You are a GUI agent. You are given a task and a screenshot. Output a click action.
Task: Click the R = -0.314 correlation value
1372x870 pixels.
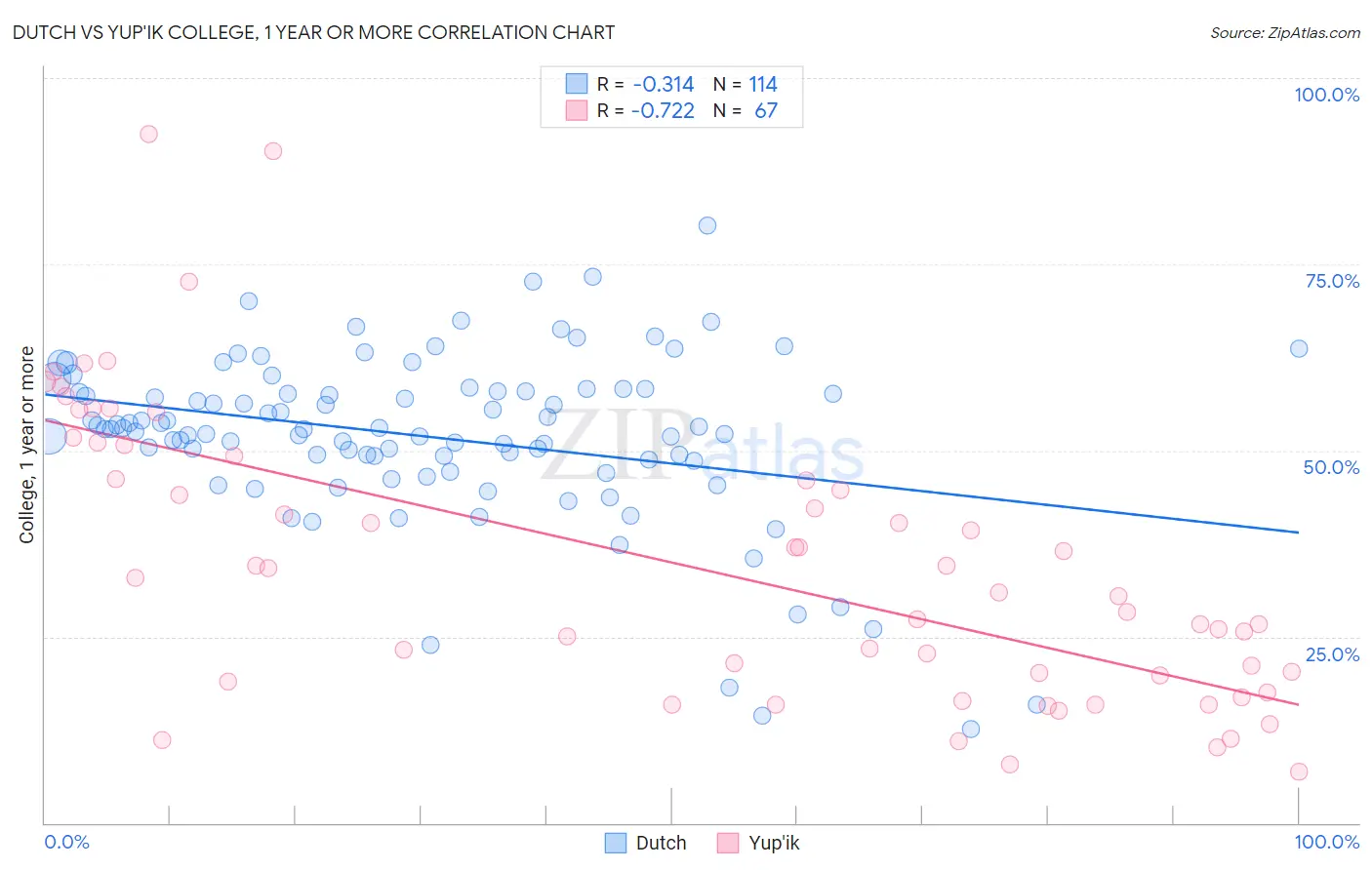coord(646,84)
